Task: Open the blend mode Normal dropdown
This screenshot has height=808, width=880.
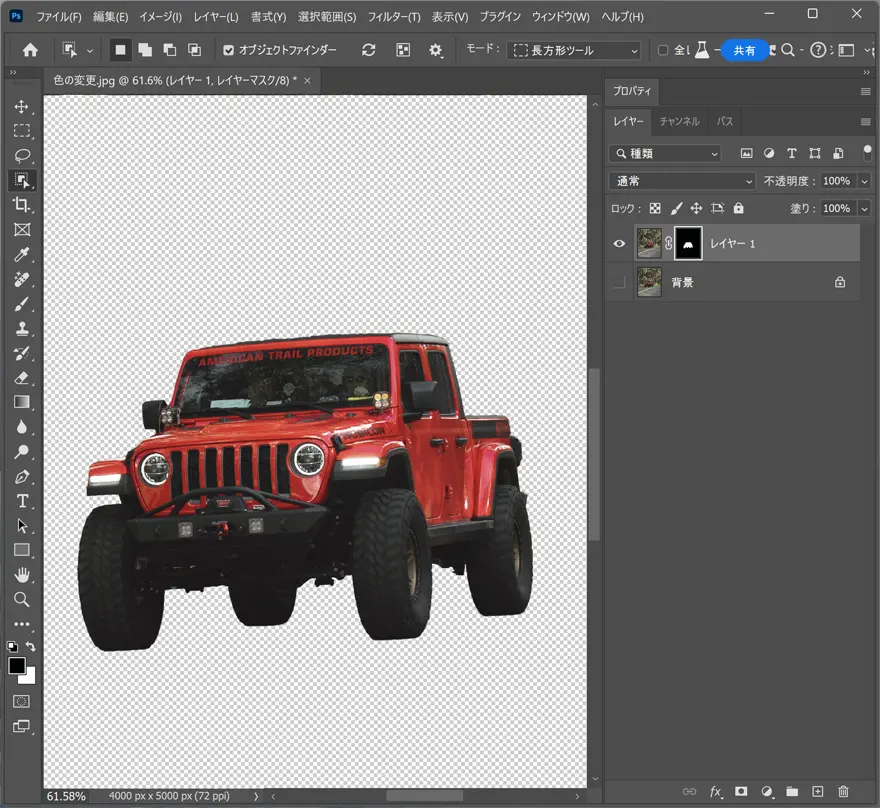Action: [682, 181]
